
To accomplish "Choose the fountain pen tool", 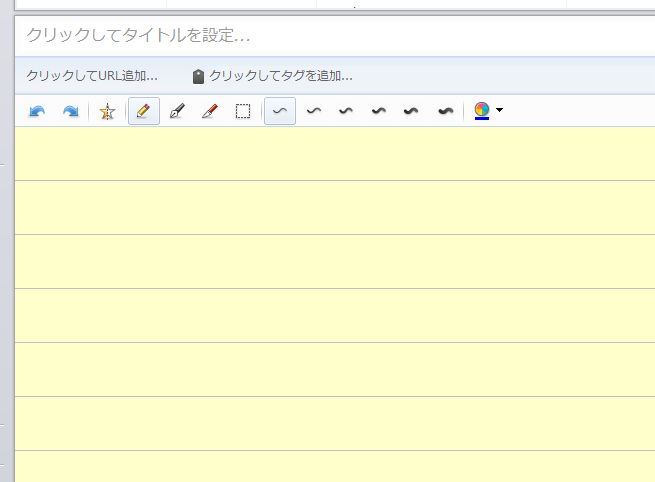I will [177, 112].
